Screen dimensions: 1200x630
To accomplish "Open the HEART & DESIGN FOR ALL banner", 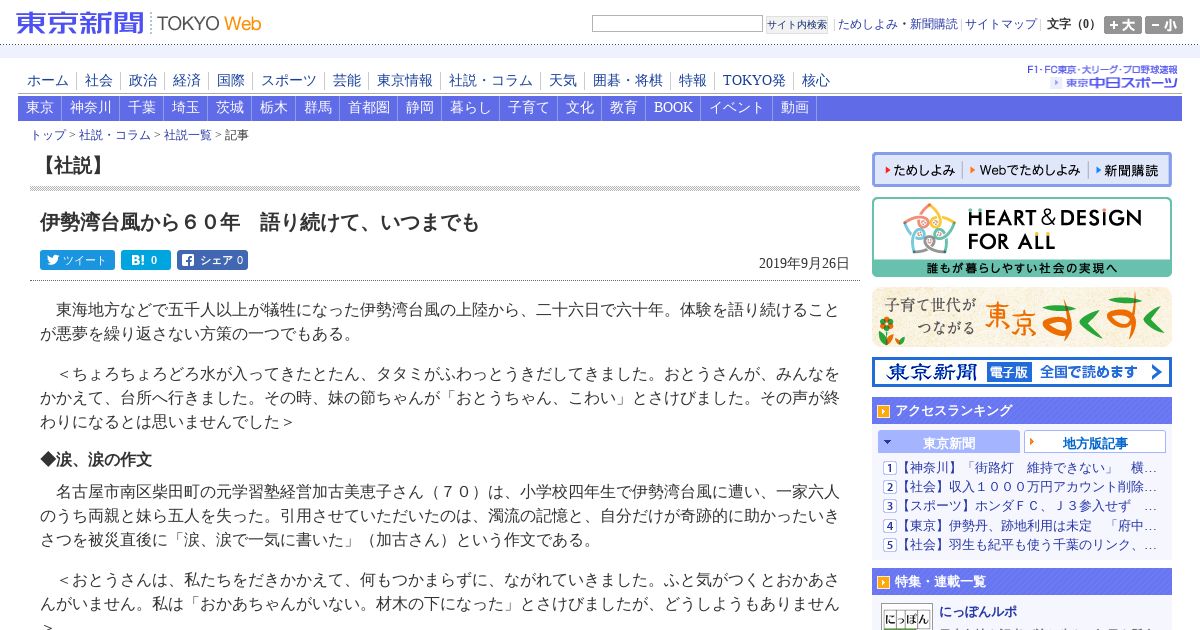I will [x=1022, y=237].
